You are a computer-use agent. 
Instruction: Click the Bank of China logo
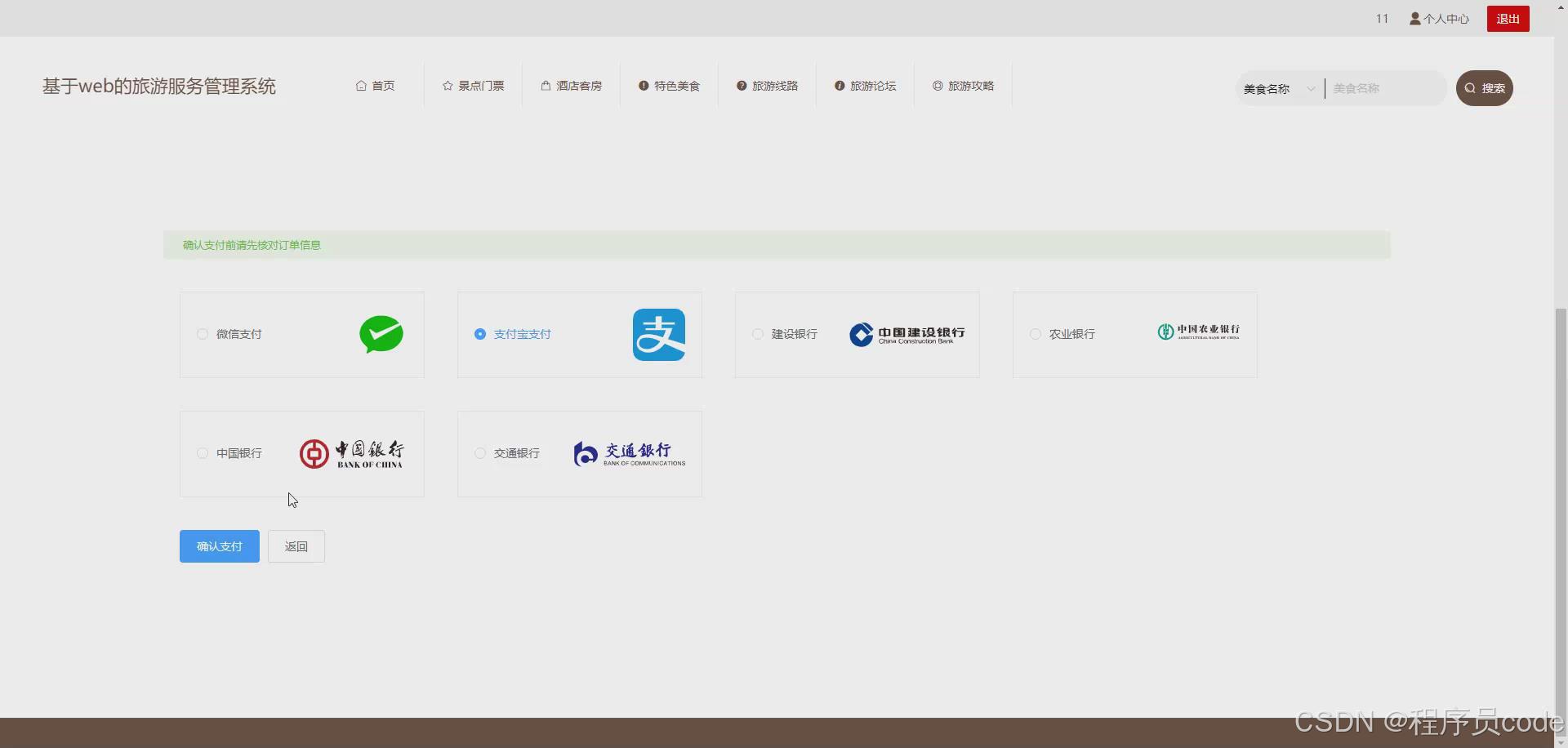pos(352,454)
